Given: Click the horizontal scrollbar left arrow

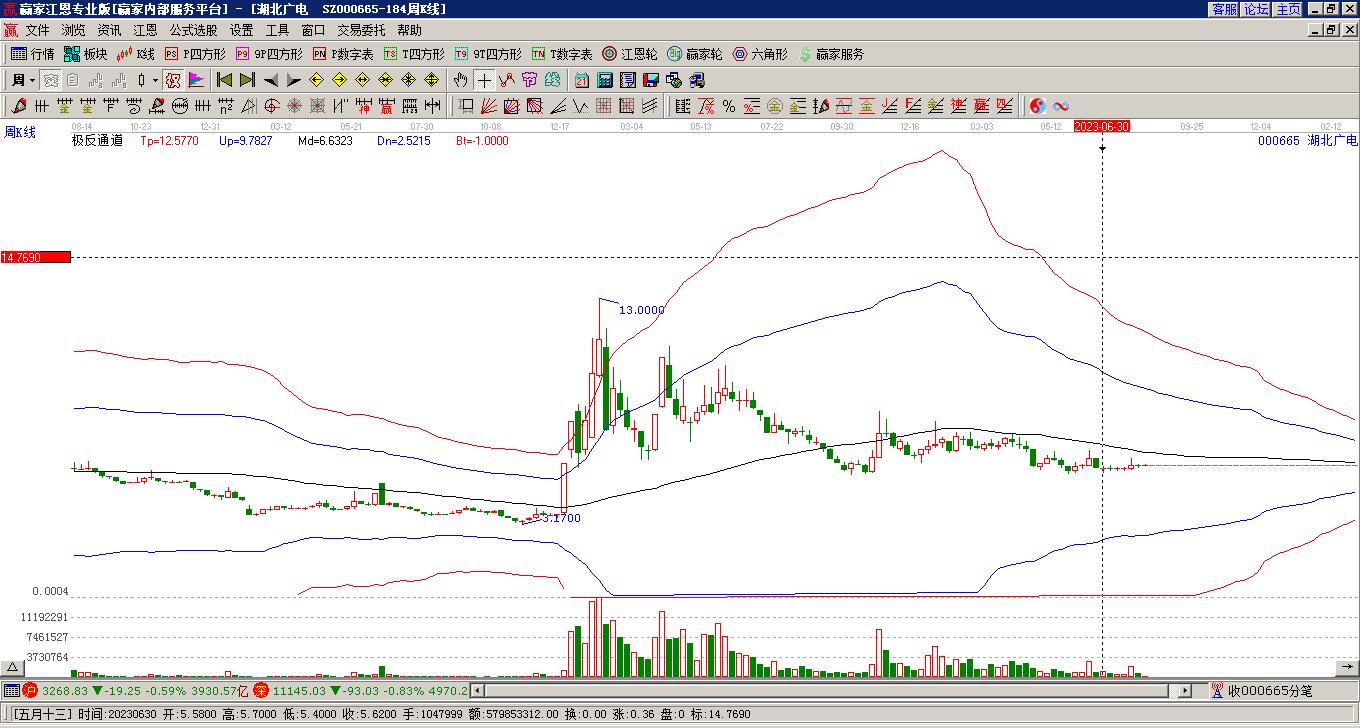Looking at the screenshot, I should tap(477, 690).
